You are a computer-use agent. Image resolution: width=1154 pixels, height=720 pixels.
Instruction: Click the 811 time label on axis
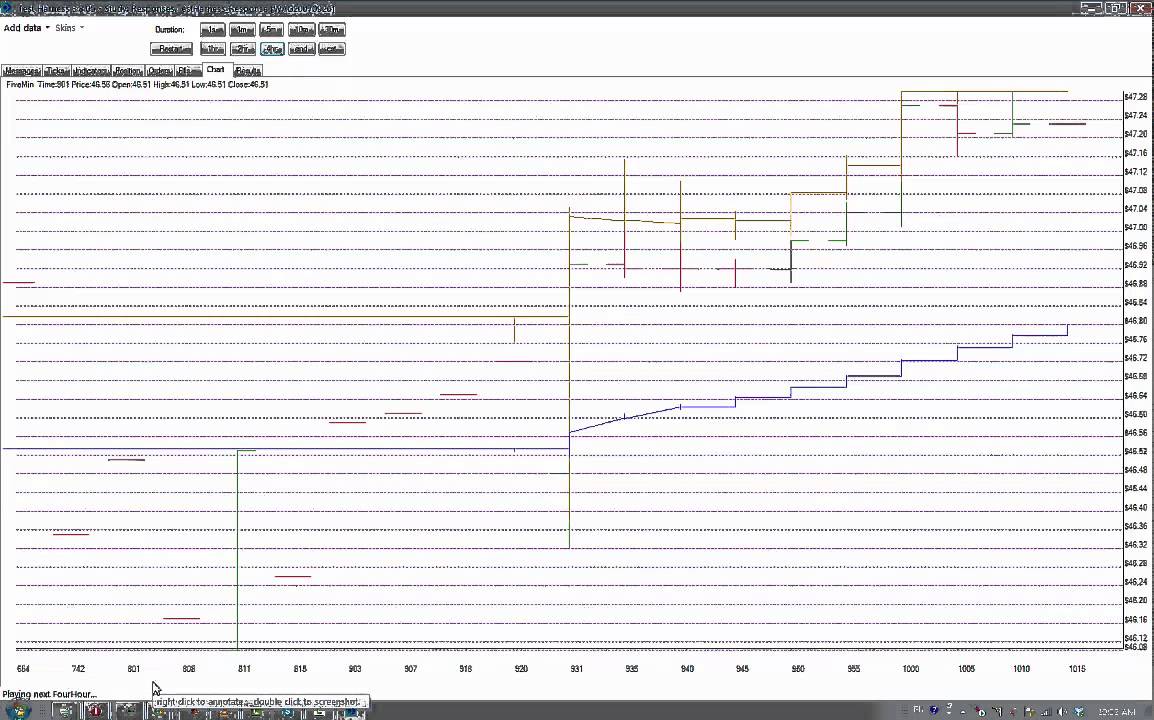point(244,668)
